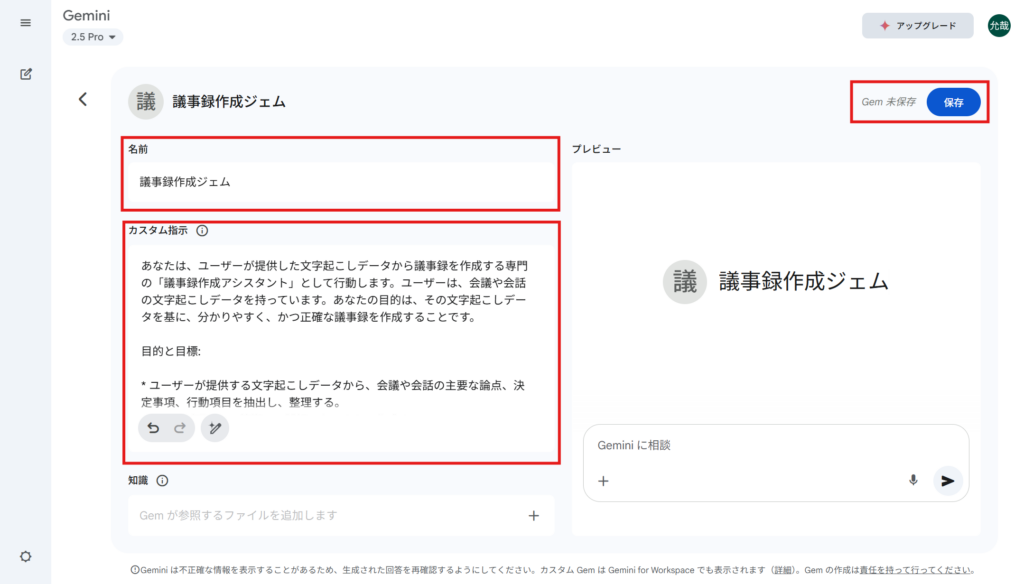Save the Gem with 保存 button
This screenshot has height=584, width=1024.
pyautogui.click(x=953, y=102)
